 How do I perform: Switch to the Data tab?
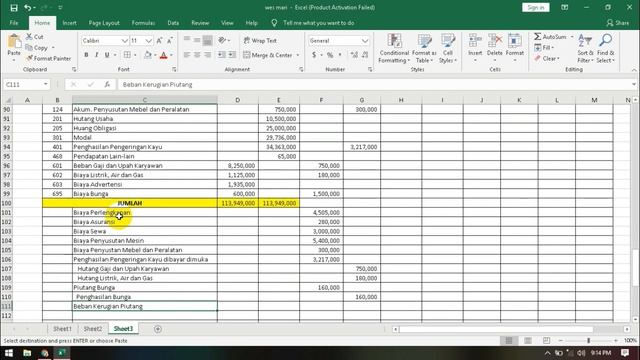(x=173, y=23)
